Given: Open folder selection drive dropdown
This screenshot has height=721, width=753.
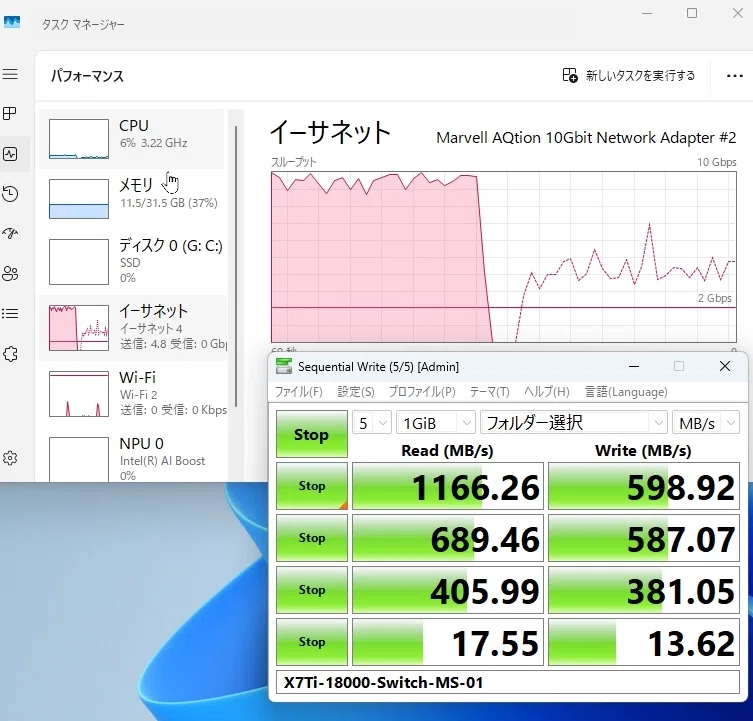Looking at the screenshot, I should coord(574,423).
